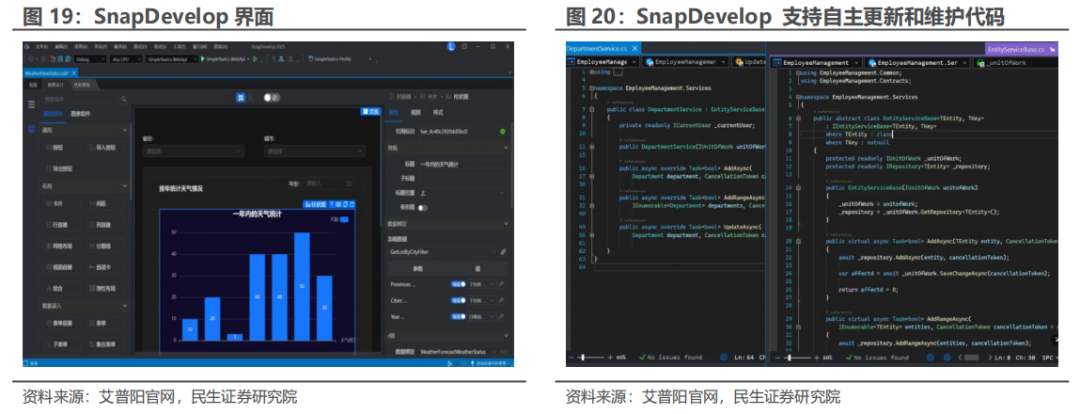Select the blue form icon in left sidebar strip
Image resolution: width=1080 pixels, height=414 pixels.
[31, 130]
